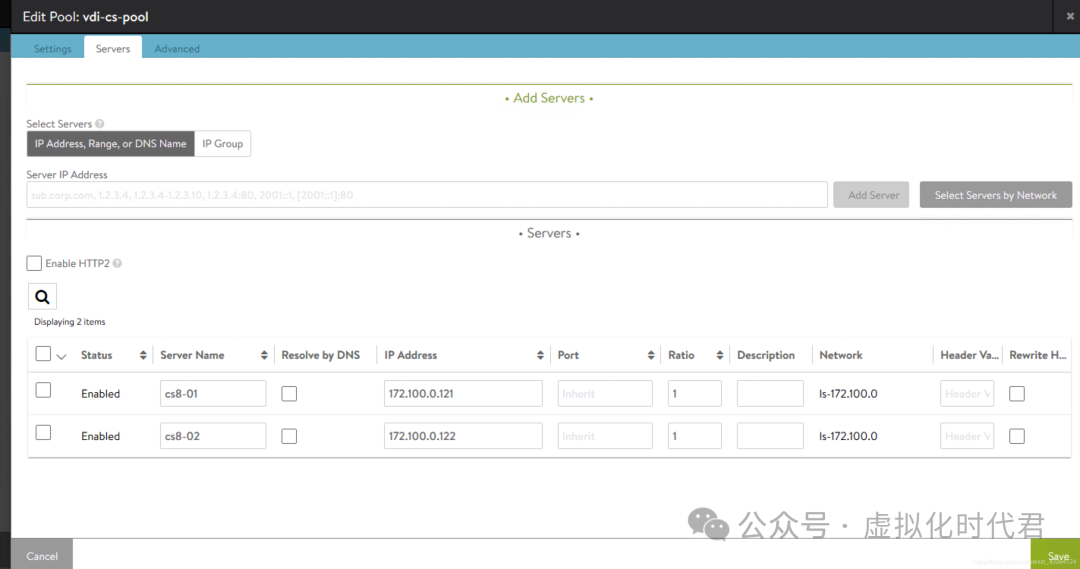The height and width of the screenshot is (569, 1080).
Task: Click 'Displaying 2 items' text
Action: tap(70, 322)
